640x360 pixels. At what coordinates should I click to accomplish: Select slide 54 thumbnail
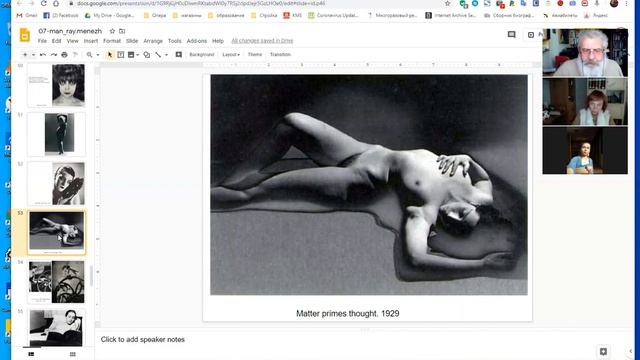click(x=56, y=282)
